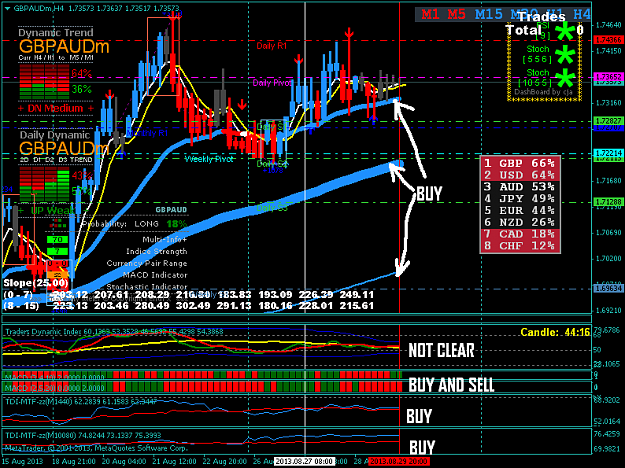
Task: Click the green asterisk beside Stoch [5 5 6]
Action: pos(565,55)
